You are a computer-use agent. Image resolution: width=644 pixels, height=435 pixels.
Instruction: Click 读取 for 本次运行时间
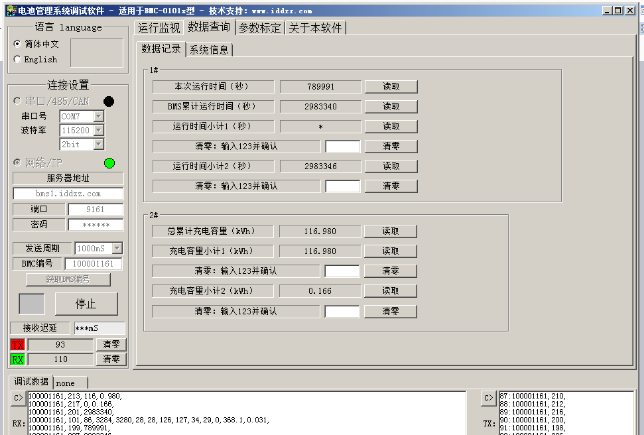[391, 87]
